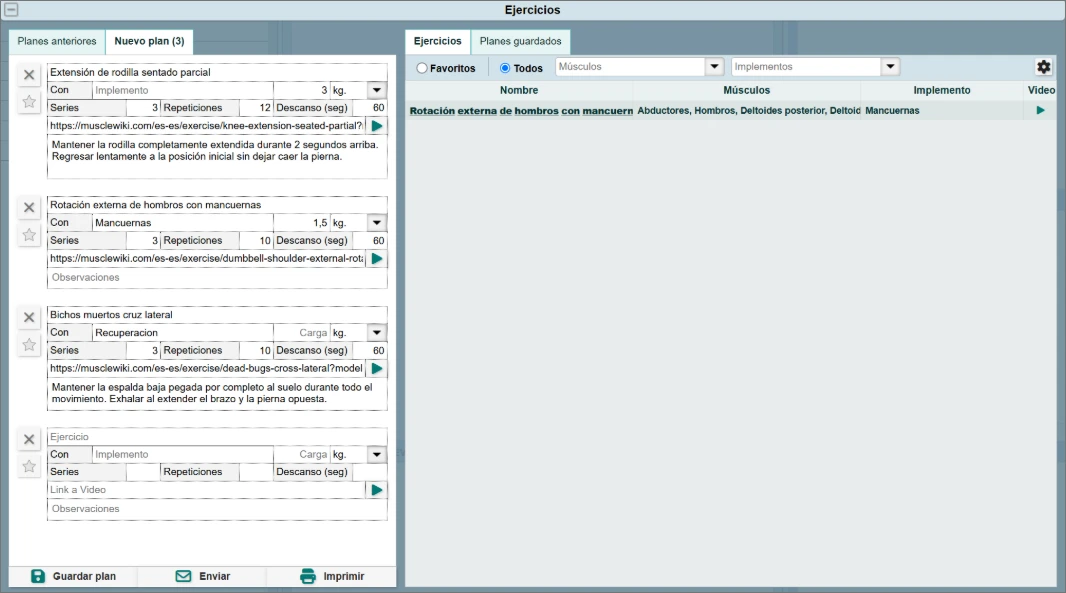Open exercise list settings gear

pos(1044,67)
